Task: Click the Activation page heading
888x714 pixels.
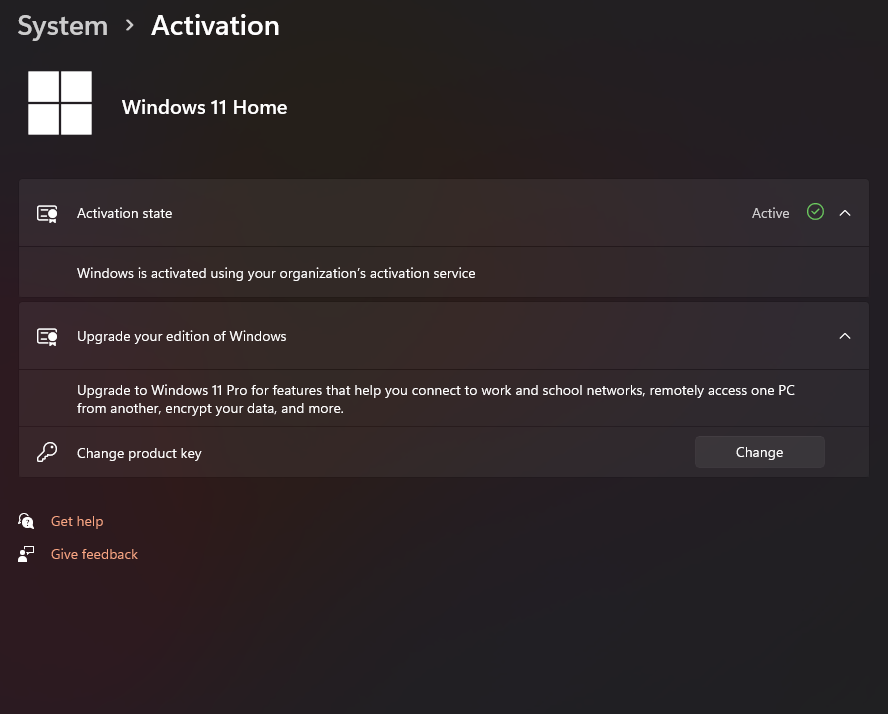Action: coord(215,26)
